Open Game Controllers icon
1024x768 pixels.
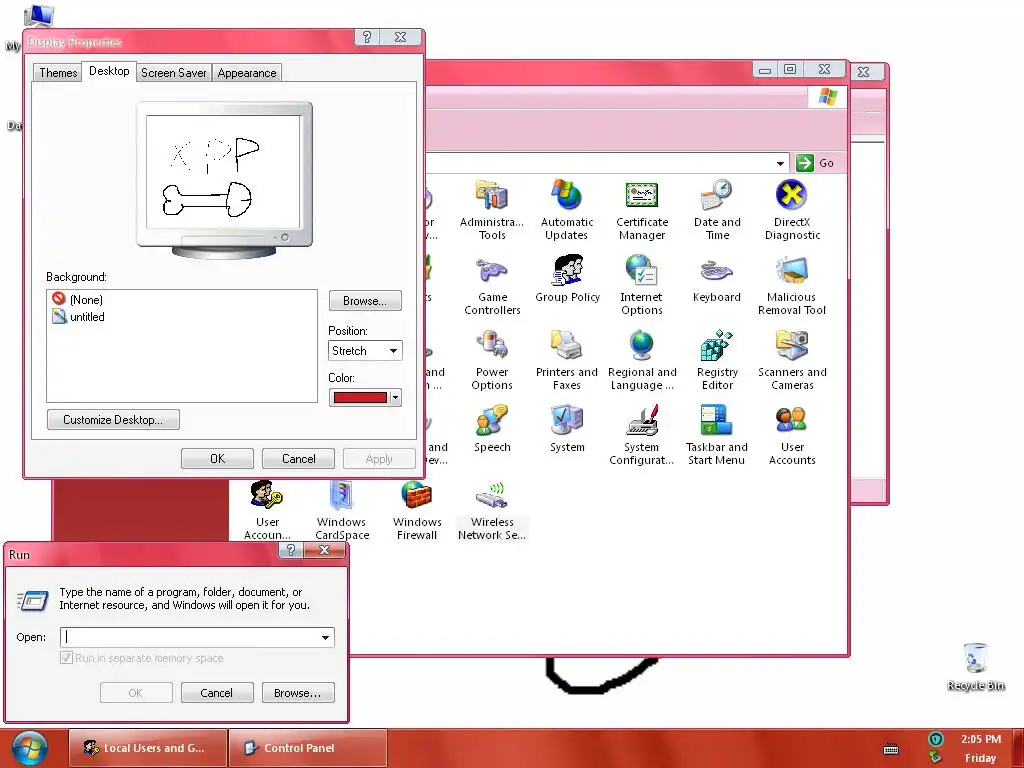click(x=492, y=285)
